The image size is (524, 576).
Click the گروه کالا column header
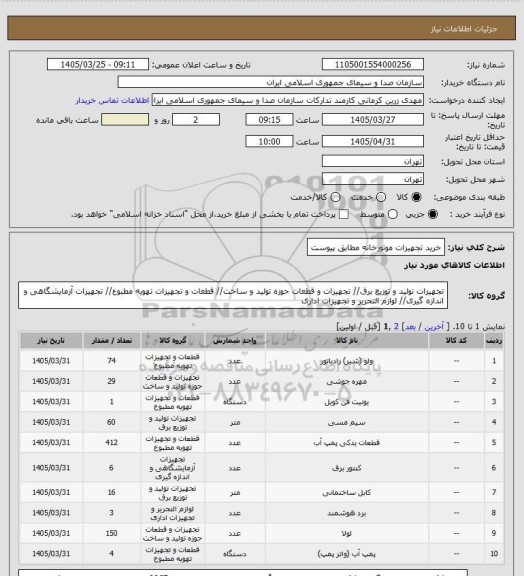pyautogui.click(x=172, y=341)
